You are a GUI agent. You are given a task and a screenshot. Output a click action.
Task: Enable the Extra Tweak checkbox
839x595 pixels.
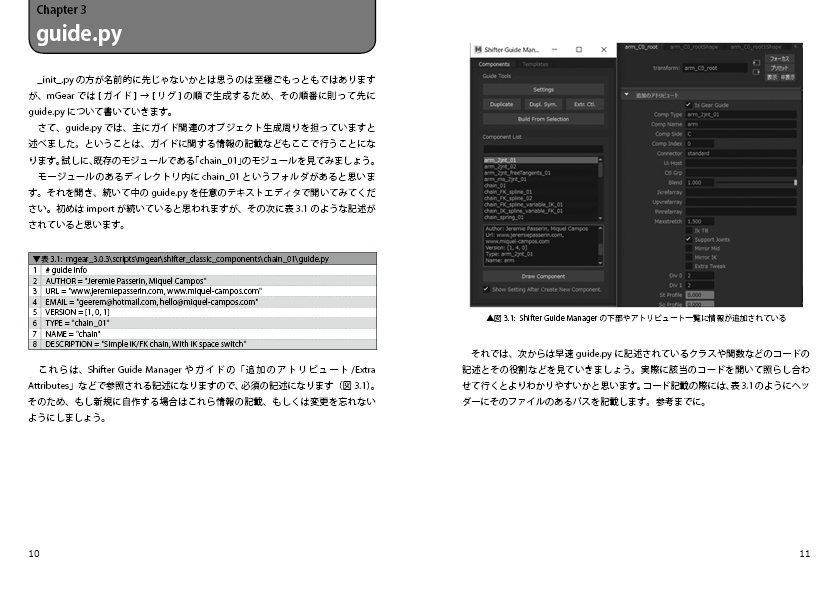689,266
